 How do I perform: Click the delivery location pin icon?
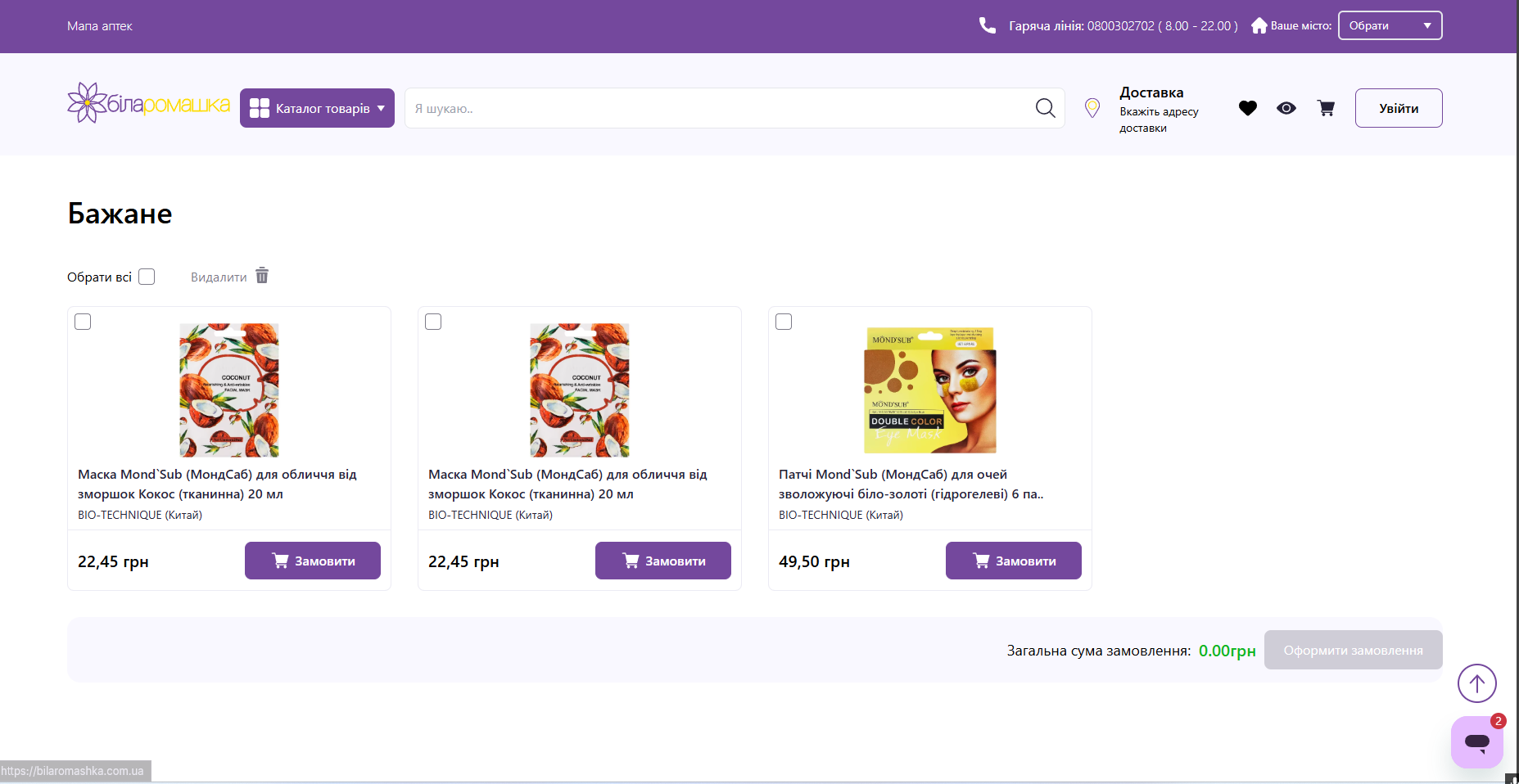[1092, 108]
